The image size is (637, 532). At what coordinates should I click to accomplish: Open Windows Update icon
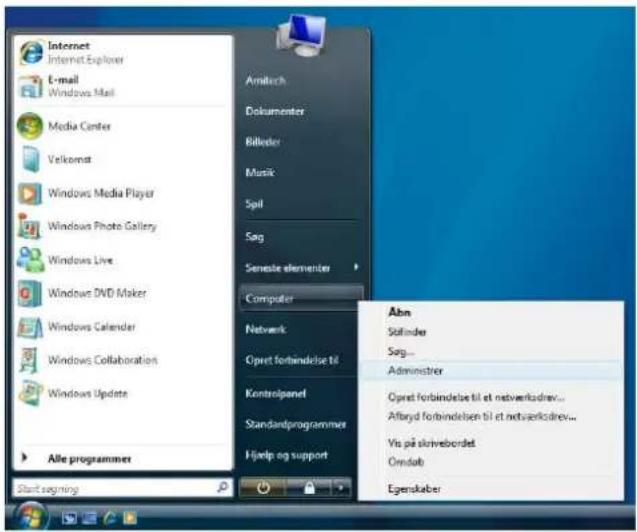(x=30, y=393)
